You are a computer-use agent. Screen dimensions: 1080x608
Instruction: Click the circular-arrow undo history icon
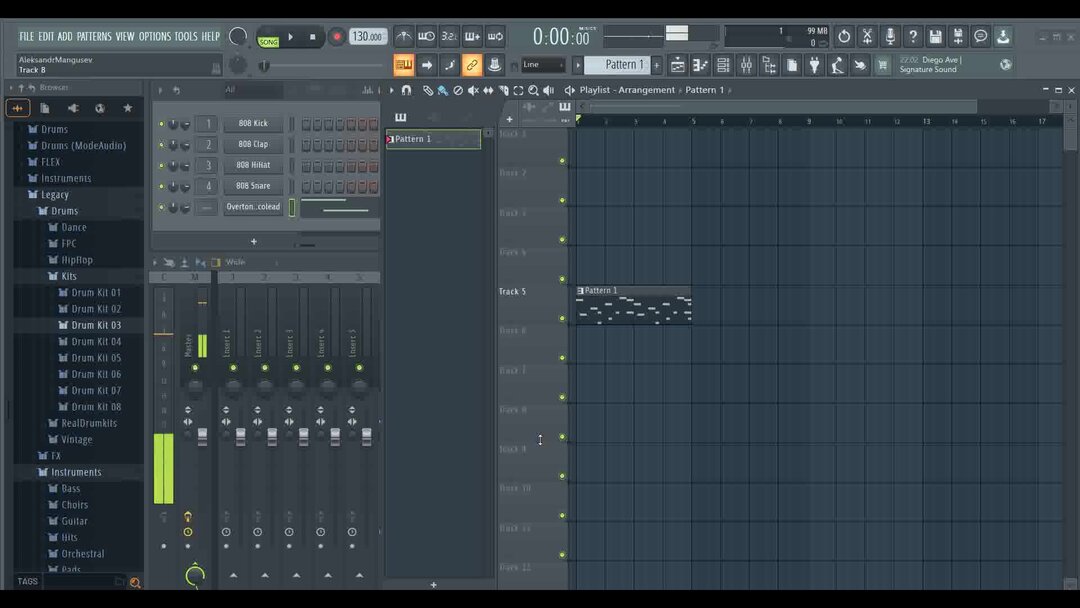pos(844,36)
